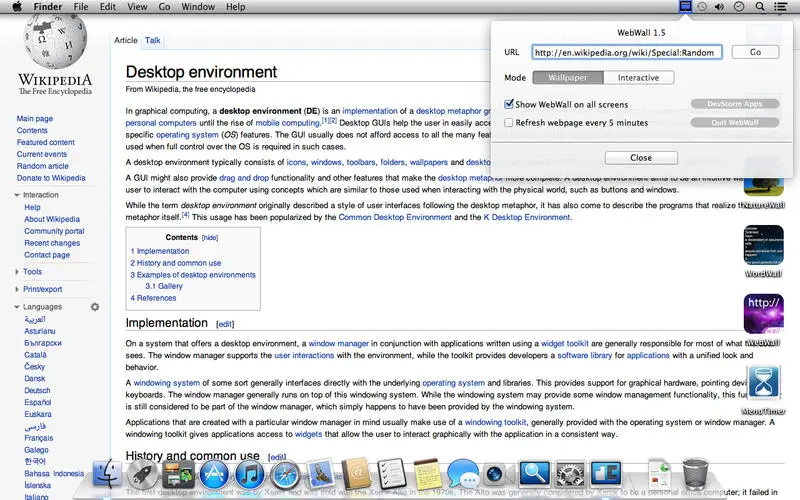Select Wallpaper mode

tap(568, 78)
